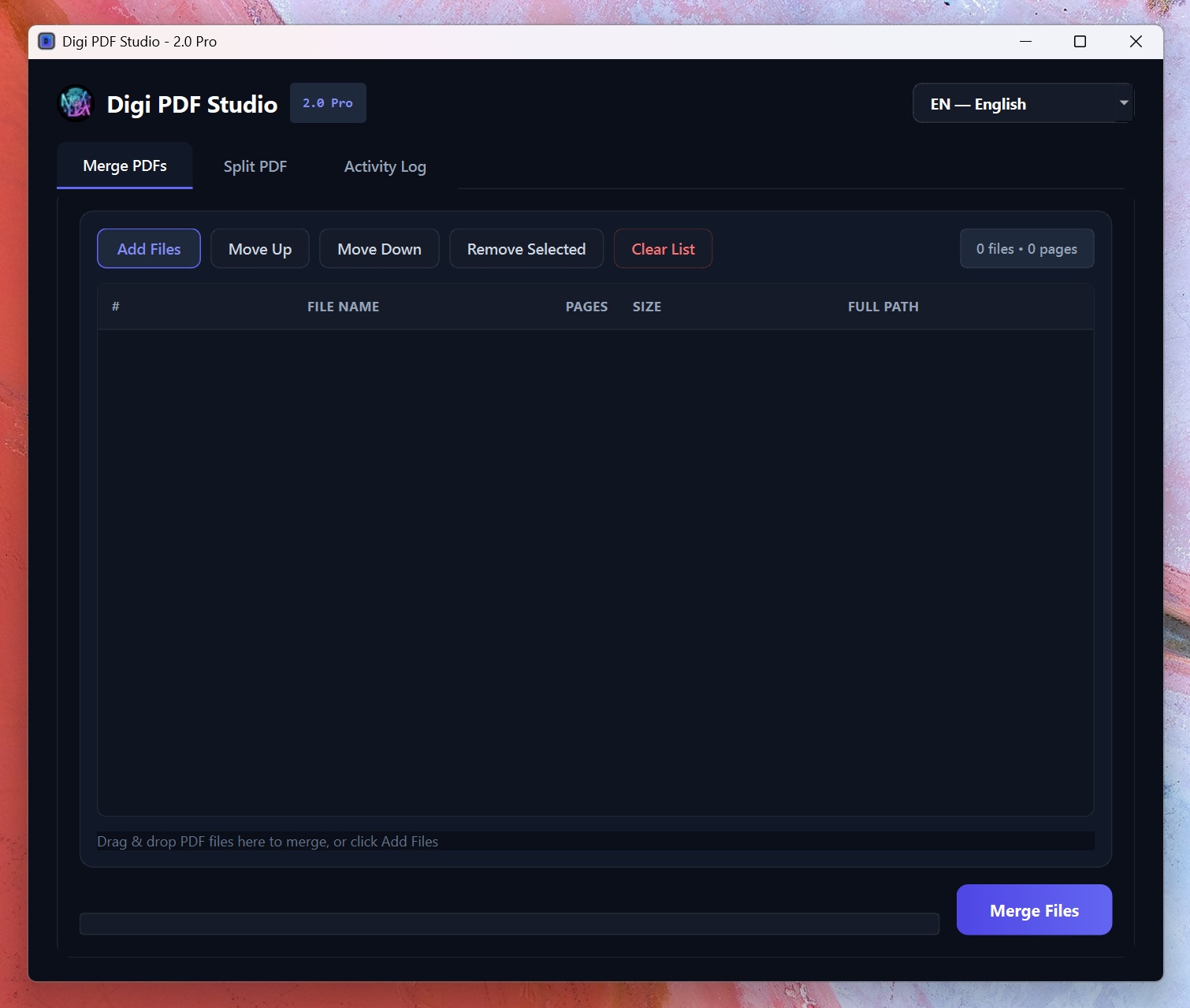Click the Digi PDF Studio heading
Image resolution: width=1190 pixels, height=1008 pixels.
(x=192, y=104)
